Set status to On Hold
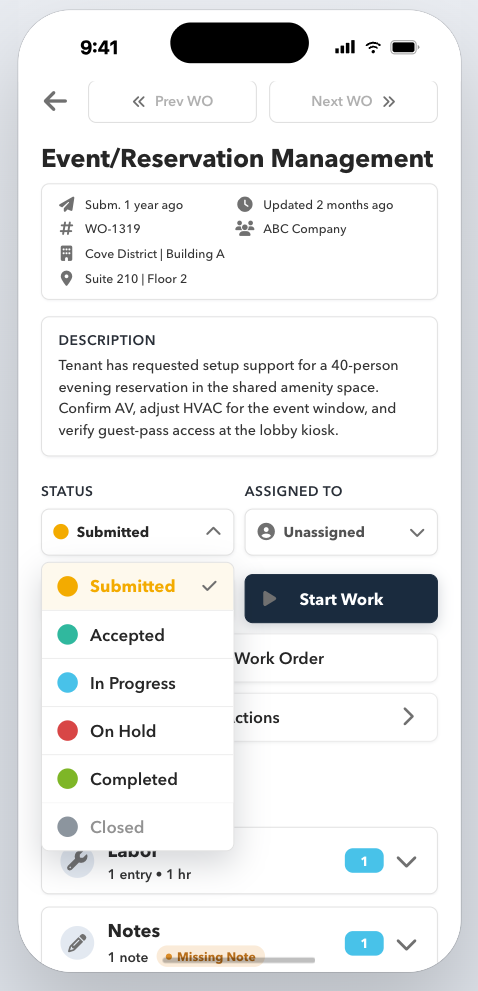 point(138,731)
